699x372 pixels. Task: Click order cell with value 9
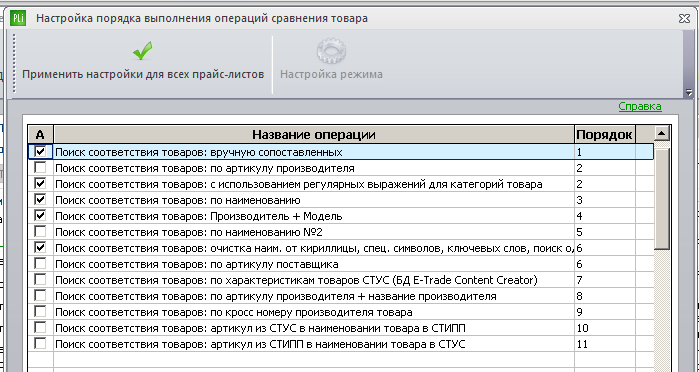(x=604, y=312)
